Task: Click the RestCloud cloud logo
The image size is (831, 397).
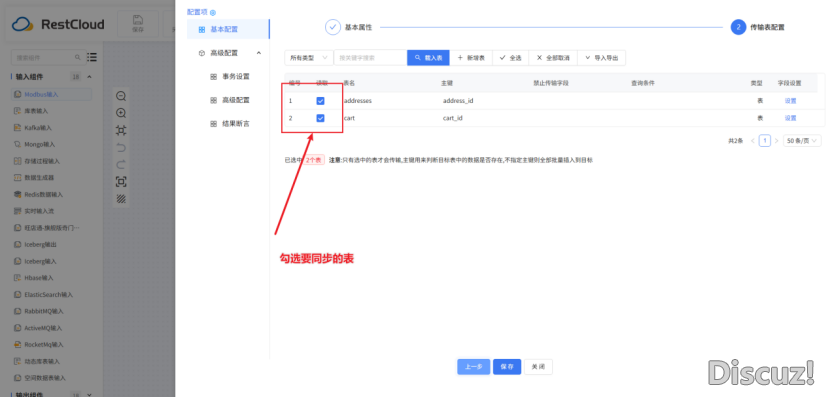Action: [23, 24]
